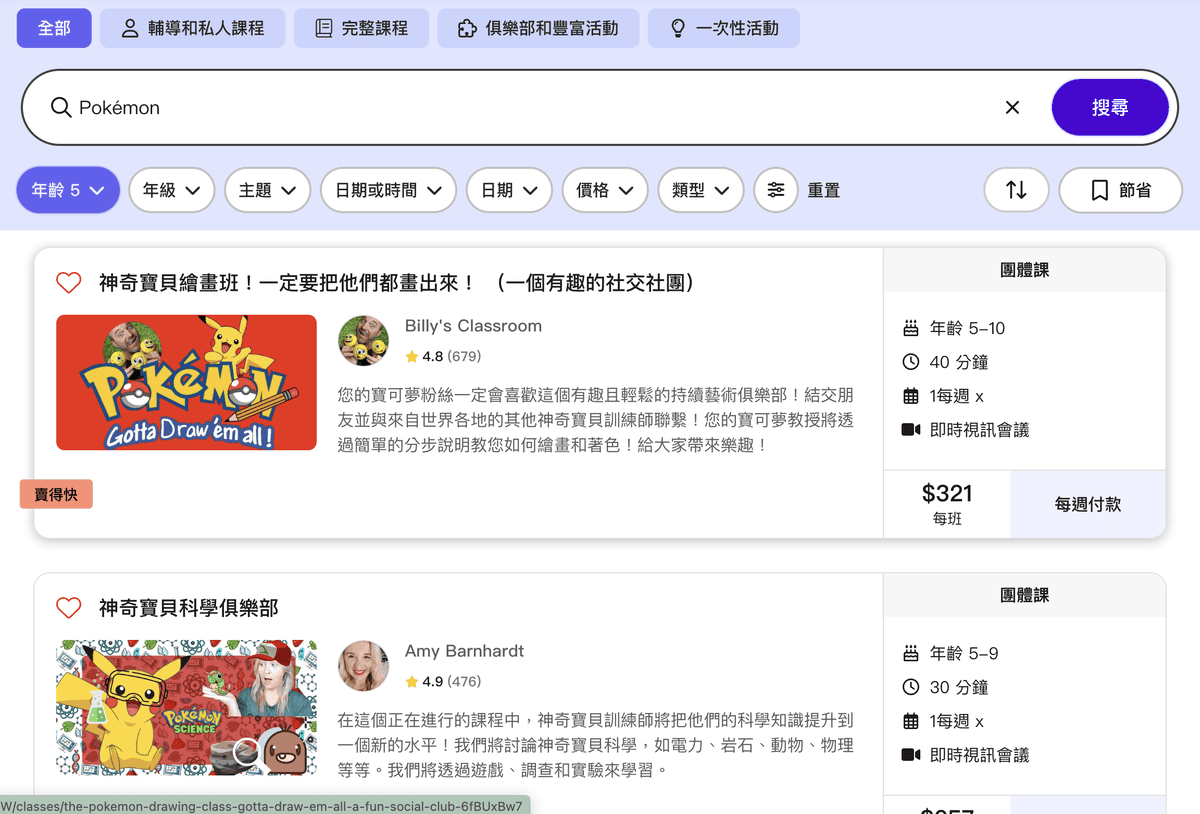This screenshot has height=814, width=1200.
Task: Click 年齡 5–10 age range text
Action: (x=967, y=328)
